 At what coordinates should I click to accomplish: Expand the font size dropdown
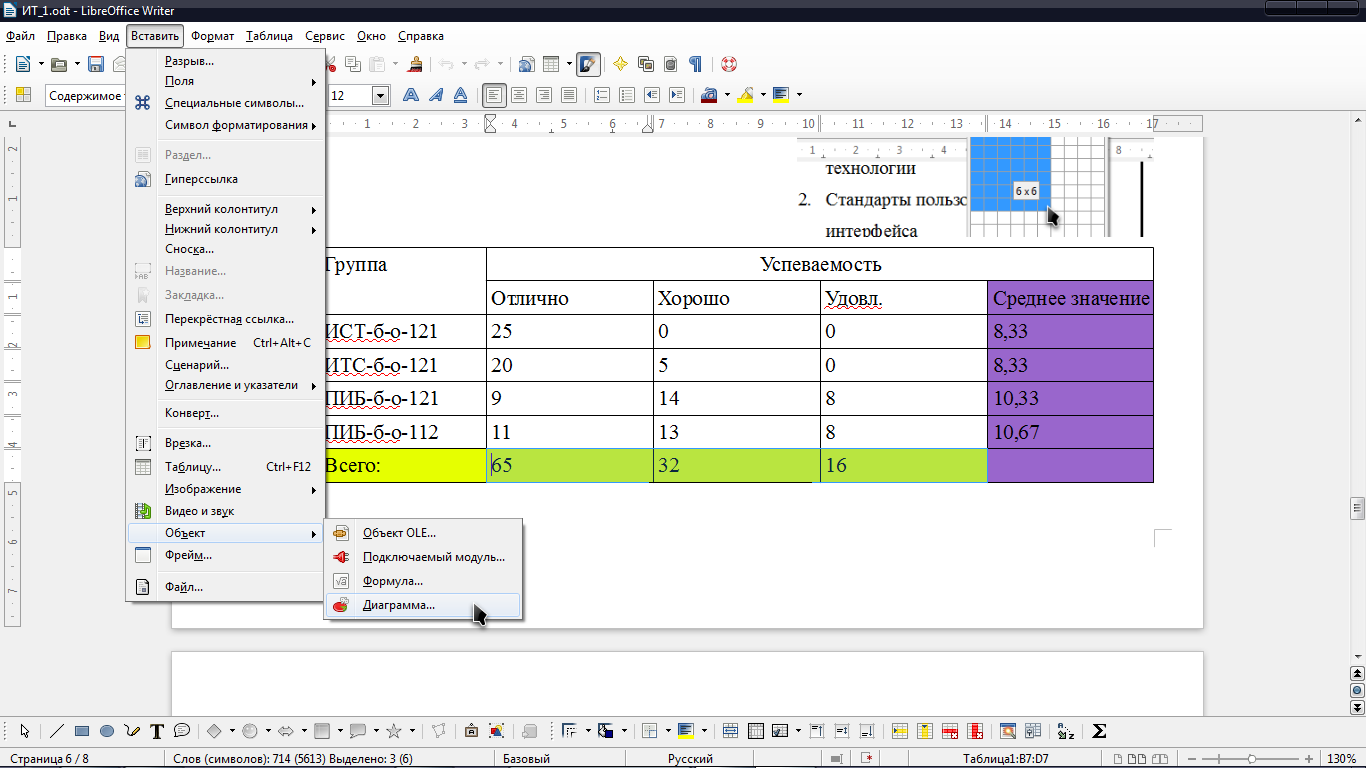click(380, 96)
